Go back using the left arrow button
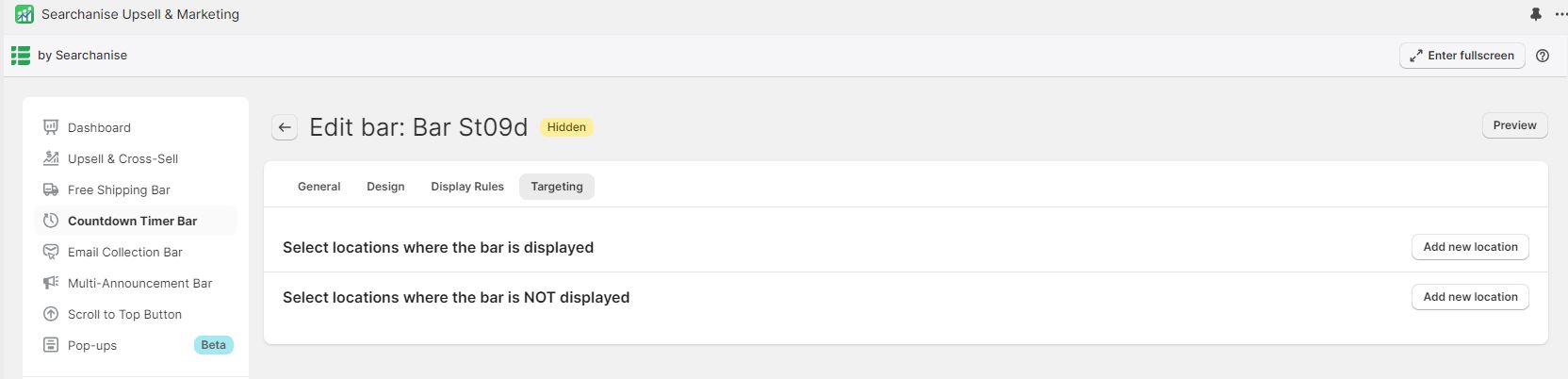 [x=285, y=127]
